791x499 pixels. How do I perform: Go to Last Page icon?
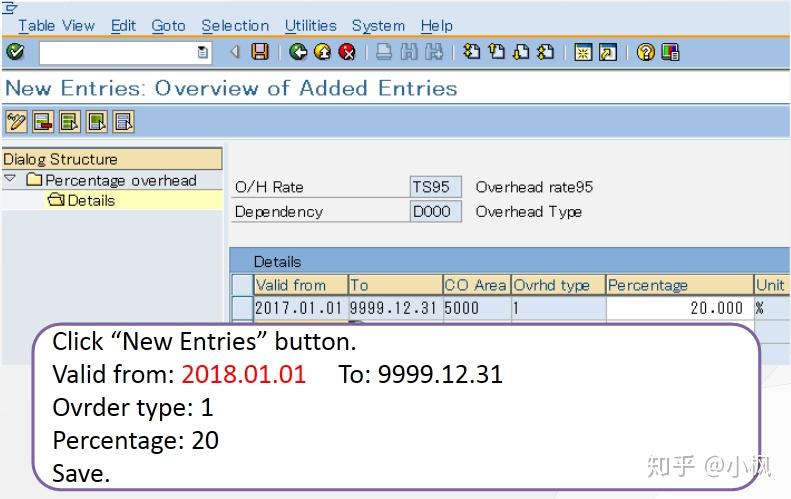(546, 52)
